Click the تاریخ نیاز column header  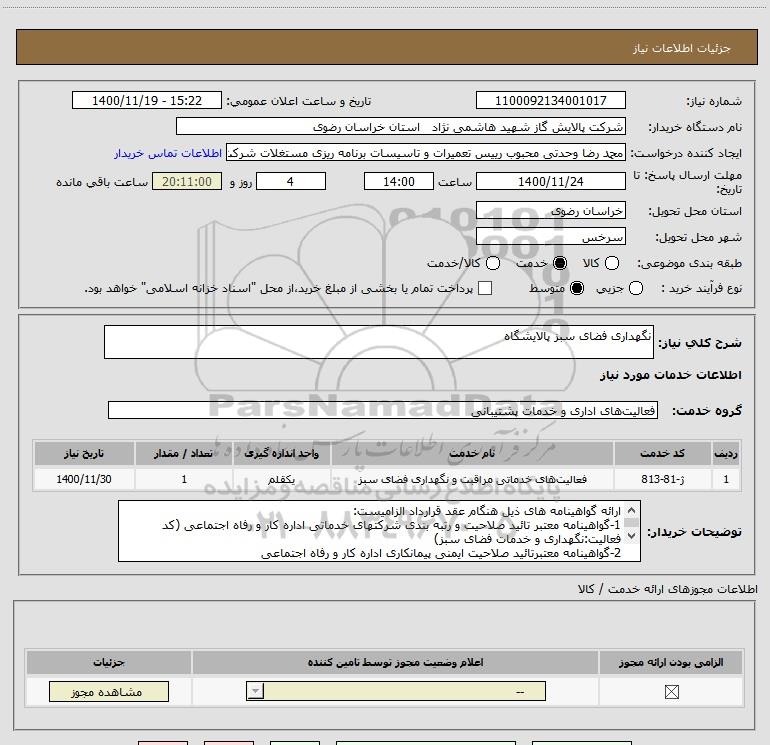coord(84,453)
